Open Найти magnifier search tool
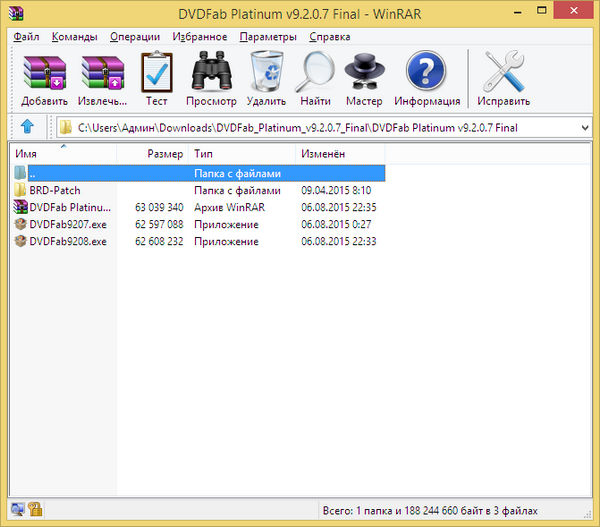The image size is (600, 527). pos(315,79)
